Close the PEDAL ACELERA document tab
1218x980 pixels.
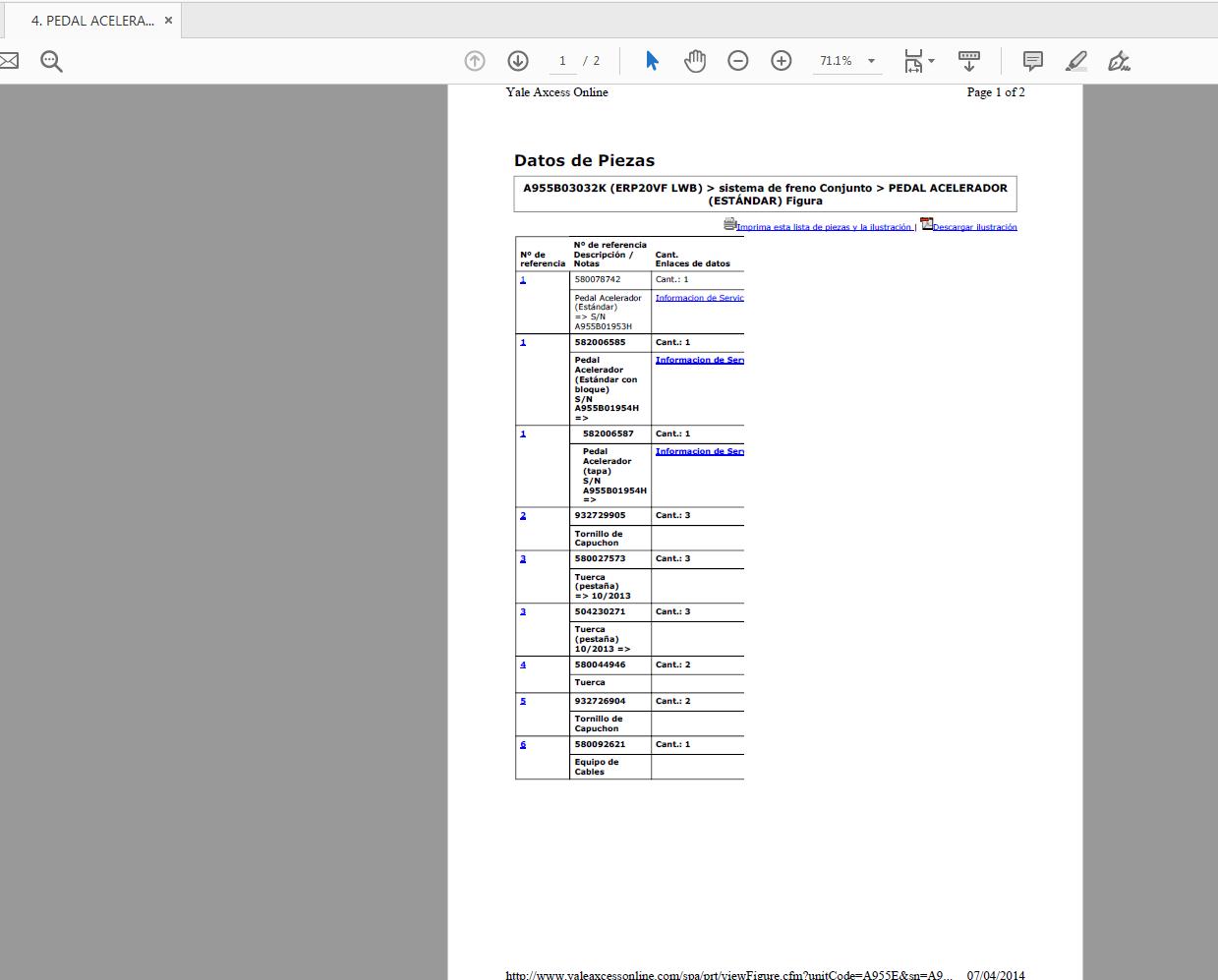(168, 20)
